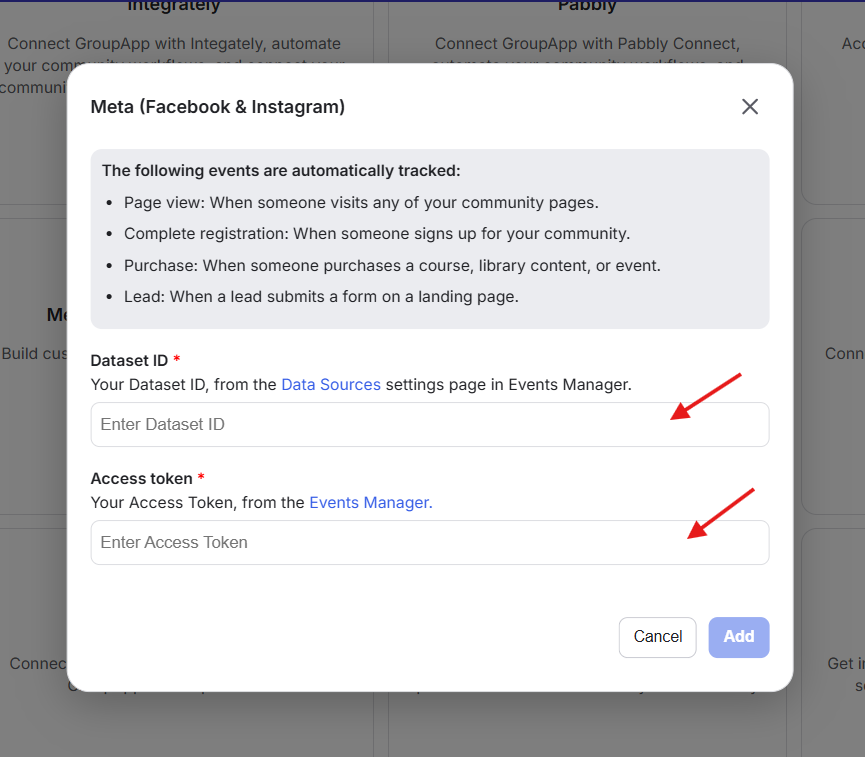Click the Access token label
The image size is (865, 757).
pos(141,478)
